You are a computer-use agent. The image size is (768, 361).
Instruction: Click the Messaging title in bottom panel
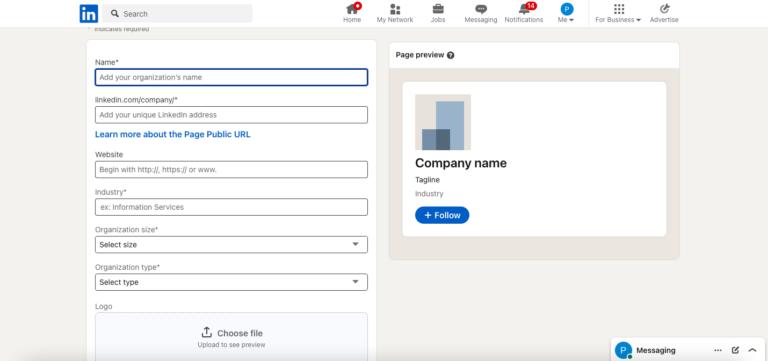tap(656, 350)
